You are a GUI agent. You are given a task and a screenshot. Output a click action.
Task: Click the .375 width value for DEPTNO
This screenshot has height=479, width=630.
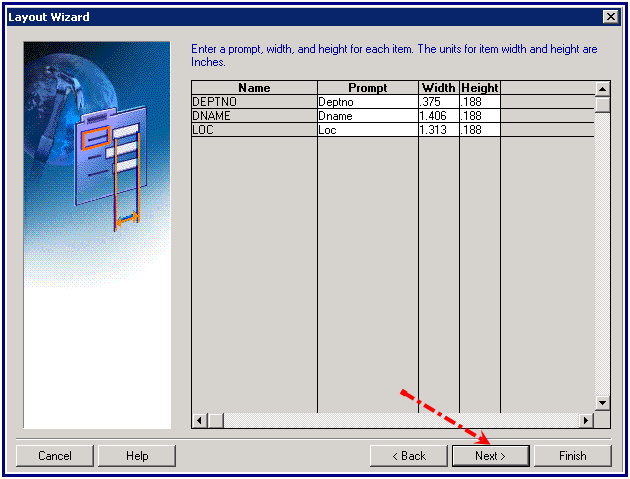(x=439, y=102)
